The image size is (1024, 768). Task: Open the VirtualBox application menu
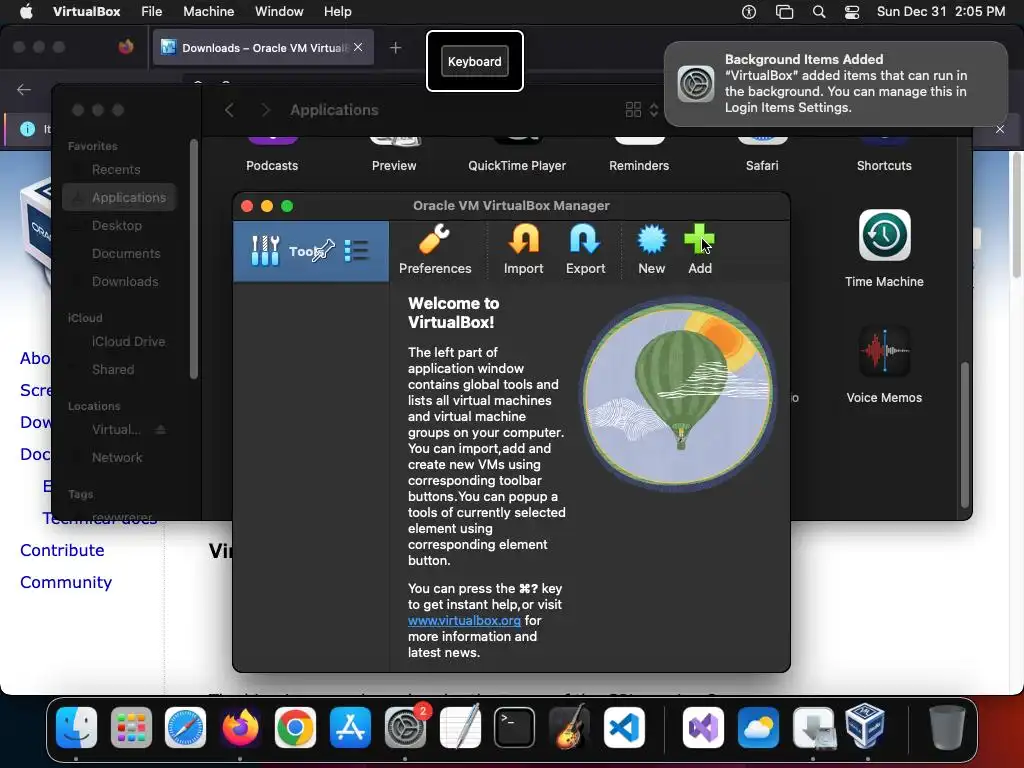[x=86, y=12]
